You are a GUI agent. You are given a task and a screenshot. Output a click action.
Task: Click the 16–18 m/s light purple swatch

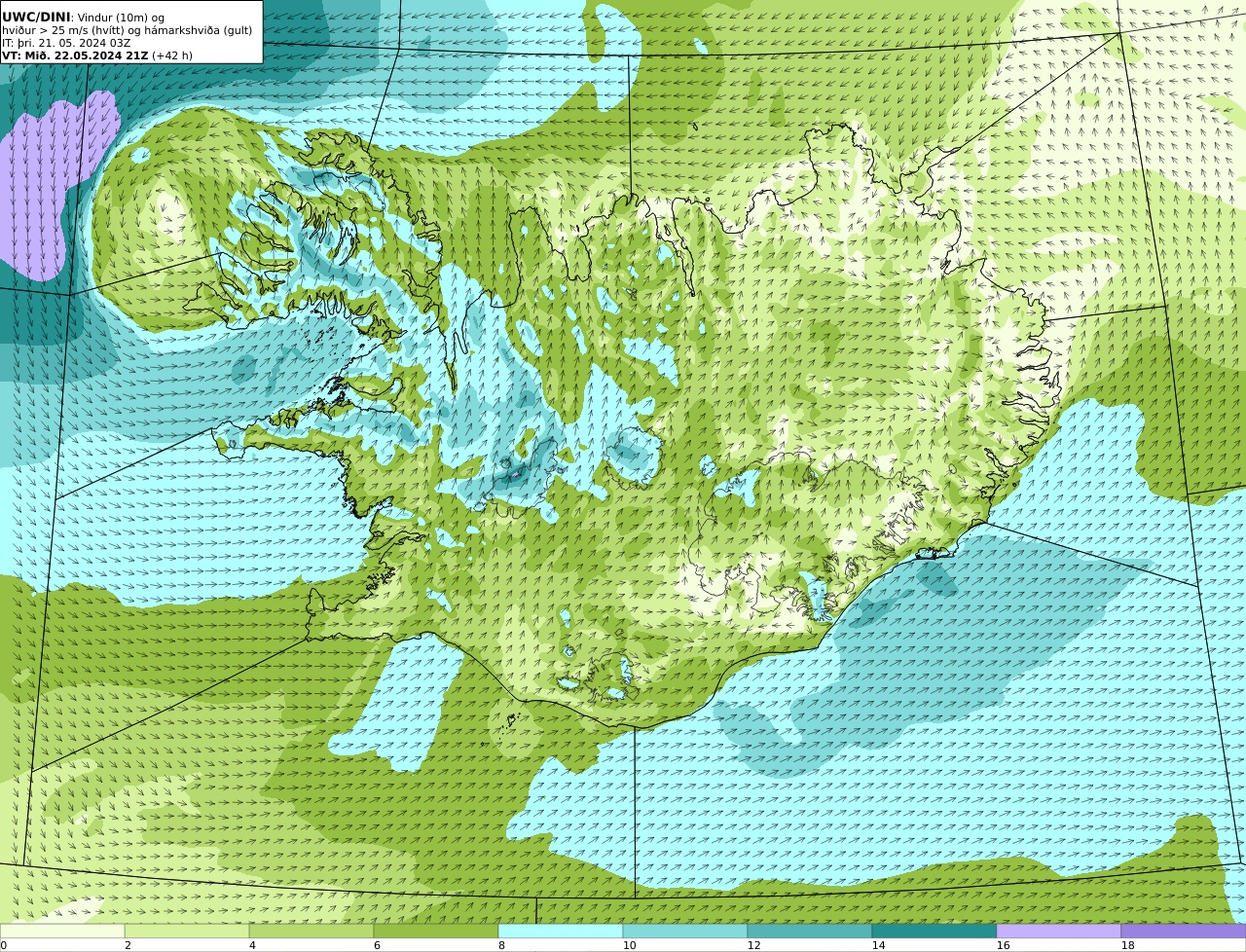pyautogui.click(x=1059, y=932)
